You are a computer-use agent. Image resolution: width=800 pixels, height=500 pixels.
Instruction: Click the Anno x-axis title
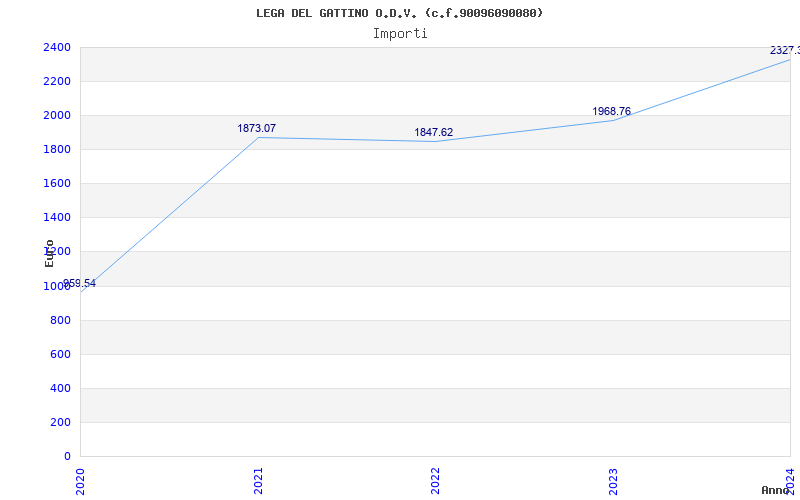[776, 490]
